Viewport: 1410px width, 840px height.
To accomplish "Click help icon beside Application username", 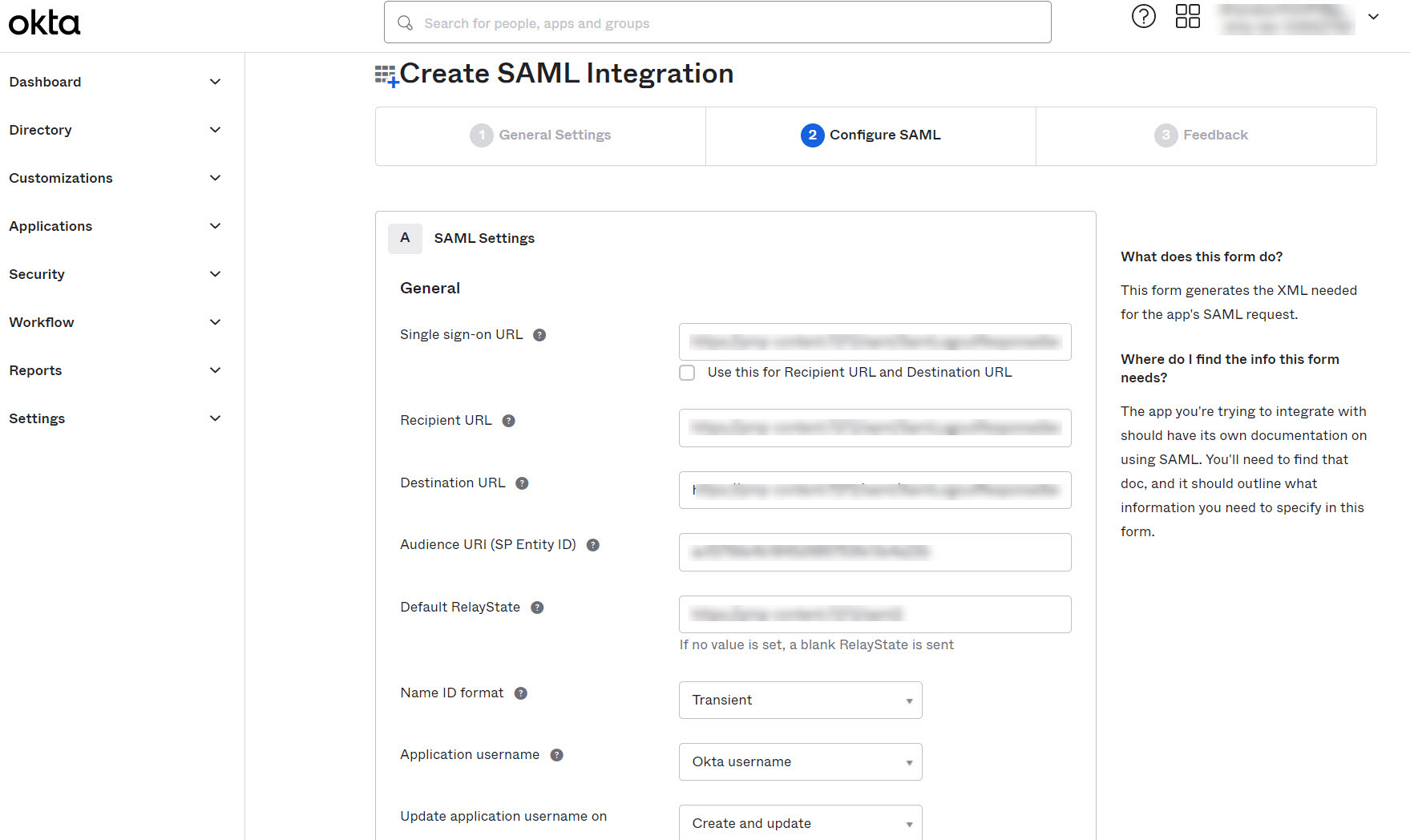I will (556, 755).
